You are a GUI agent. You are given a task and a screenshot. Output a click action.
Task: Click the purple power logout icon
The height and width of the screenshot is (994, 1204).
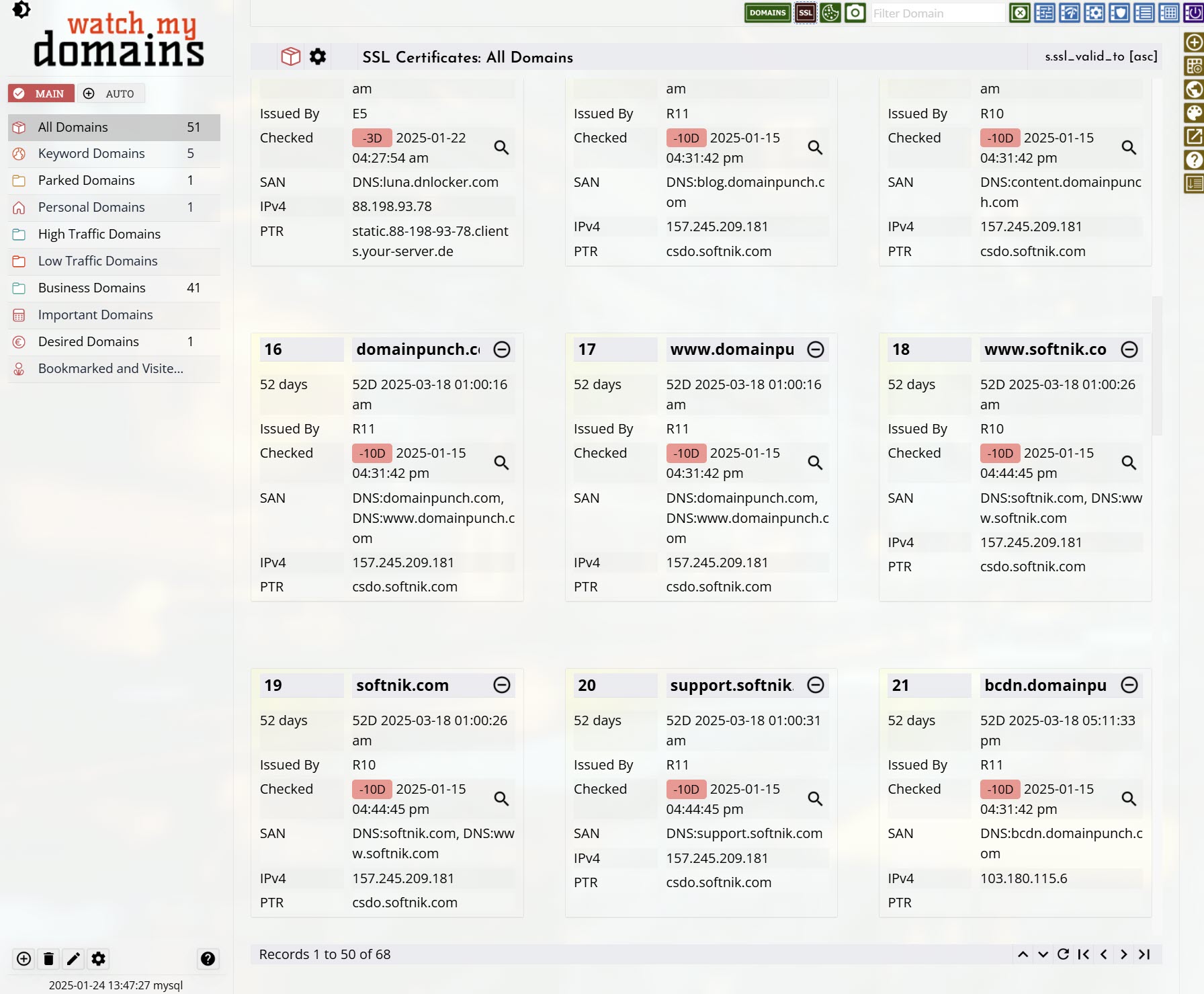pos(1194,13)
